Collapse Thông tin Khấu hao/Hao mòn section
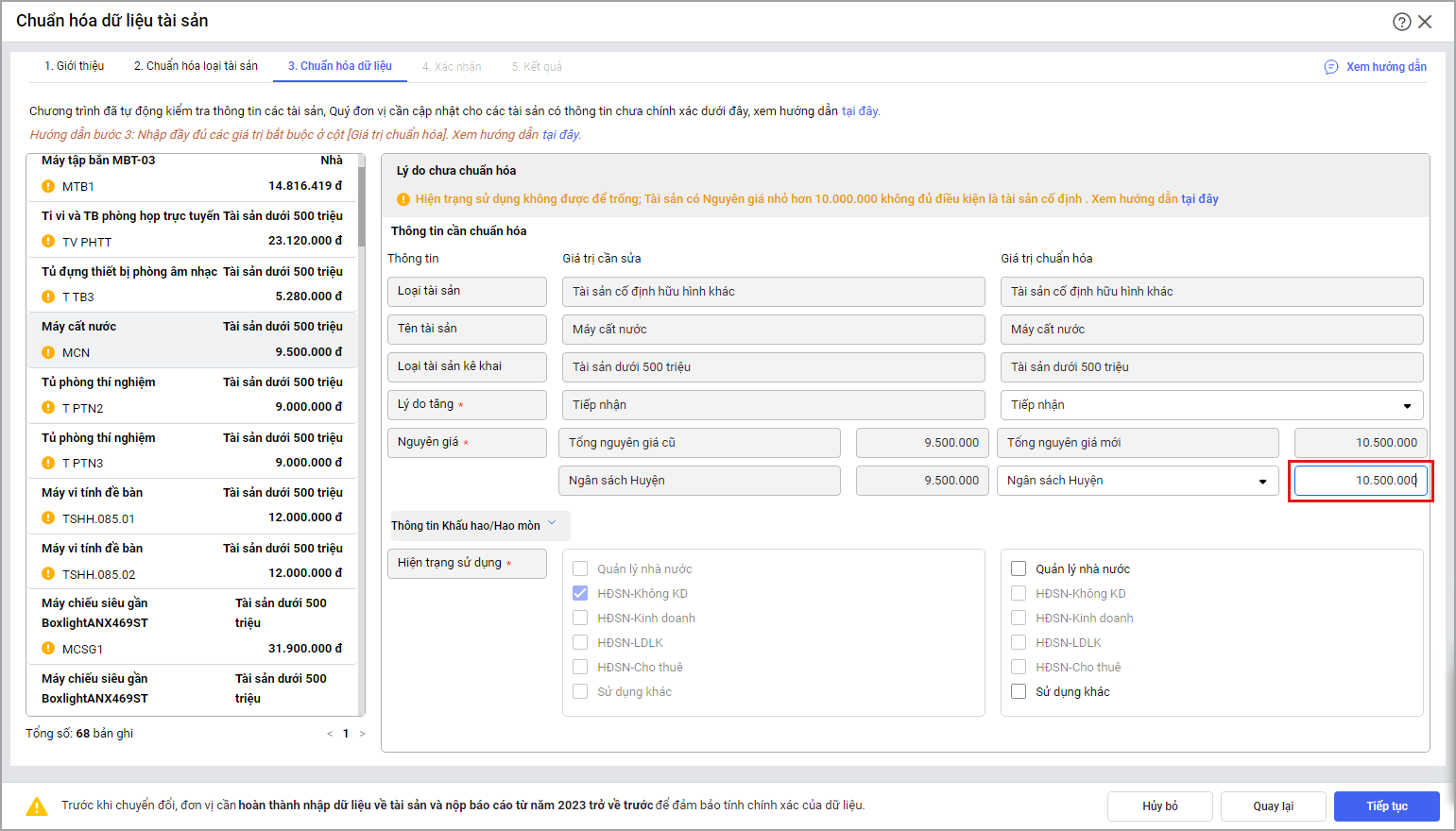This screenshot has height=831, width=1456. click(x=553, y=524)
